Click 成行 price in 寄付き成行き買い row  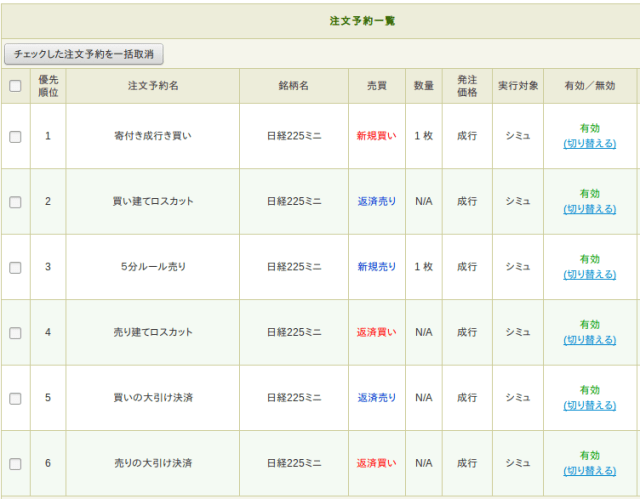pyautogui.click(x=467, y=136)
